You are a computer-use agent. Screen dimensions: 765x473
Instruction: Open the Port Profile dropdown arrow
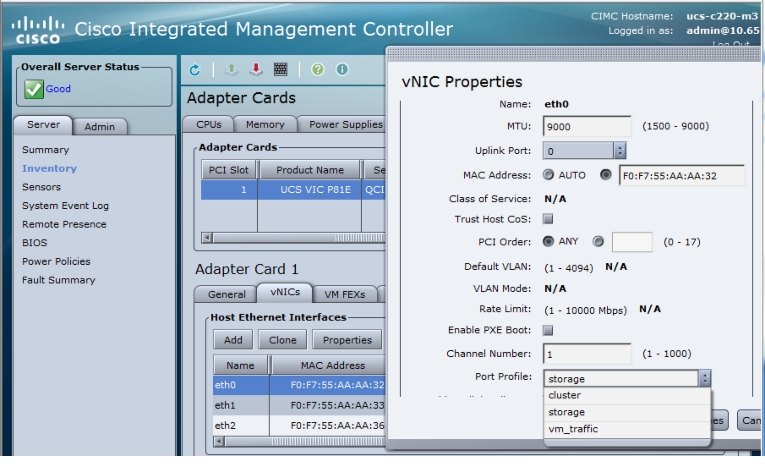point(705,378)
